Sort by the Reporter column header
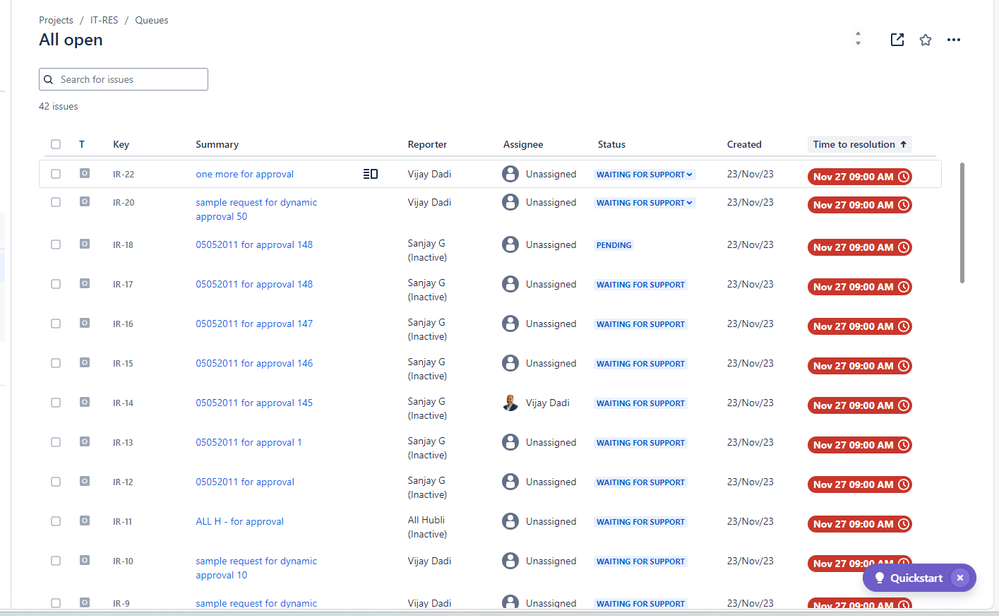 [427, 145]
